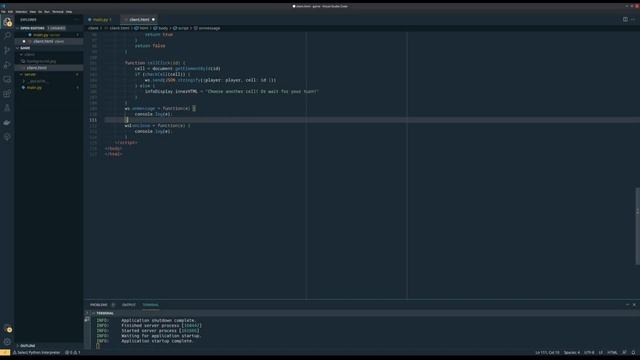The image size is (640, 360).
Task: Click inside the terminal prompt area
Action: click(x=98, y=346)
